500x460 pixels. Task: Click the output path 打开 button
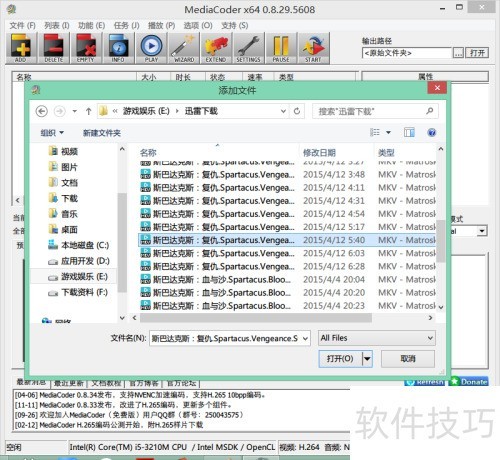click(478, 53)
